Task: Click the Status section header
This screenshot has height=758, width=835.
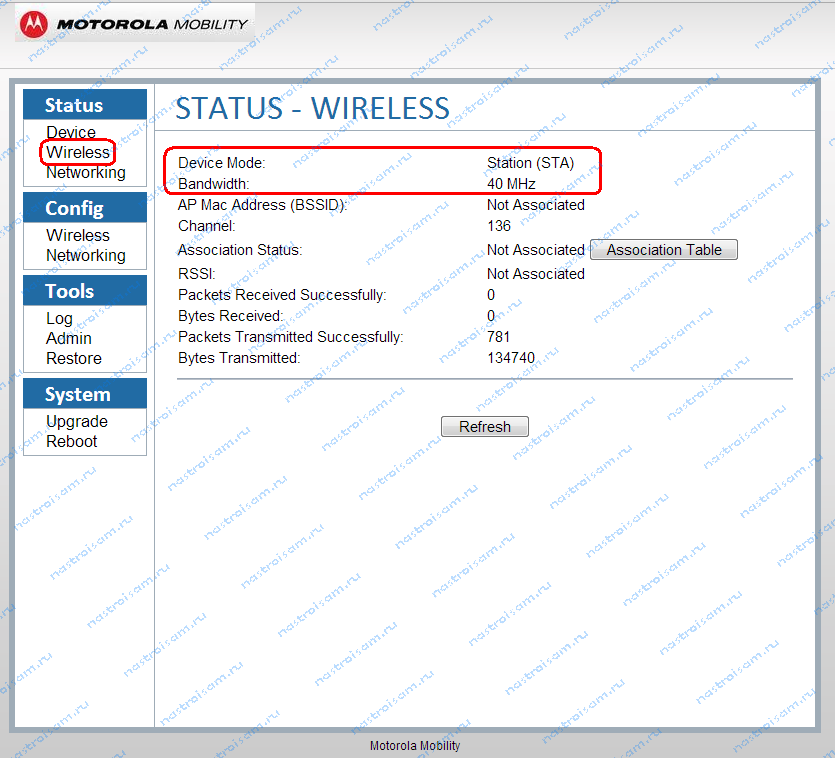Action: pos(74,105)
